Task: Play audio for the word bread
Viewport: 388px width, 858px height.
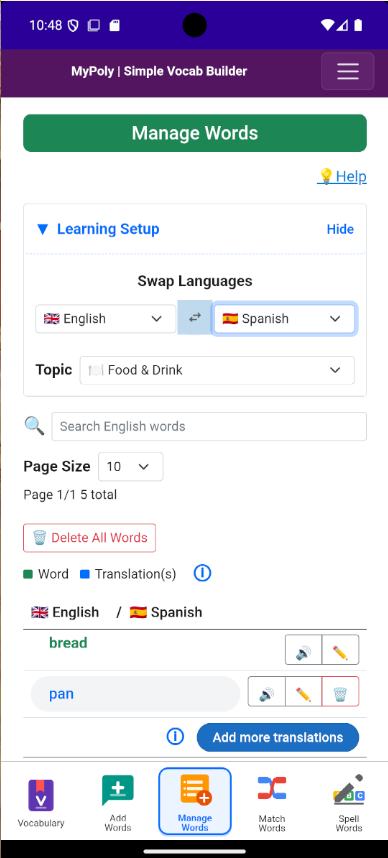Action: 303,650
